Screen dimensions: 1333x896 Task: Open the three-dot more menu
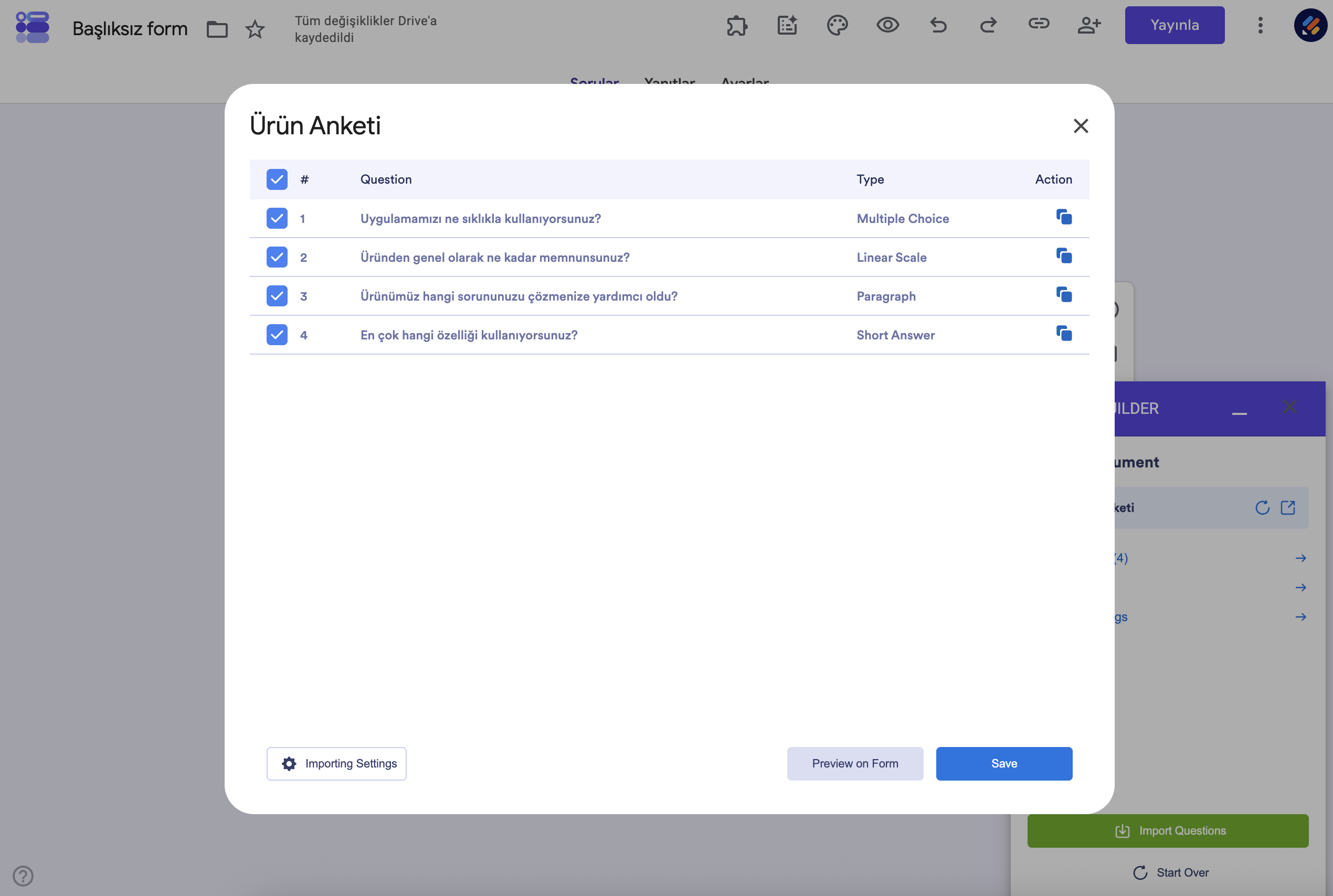tap(1261, 25)
